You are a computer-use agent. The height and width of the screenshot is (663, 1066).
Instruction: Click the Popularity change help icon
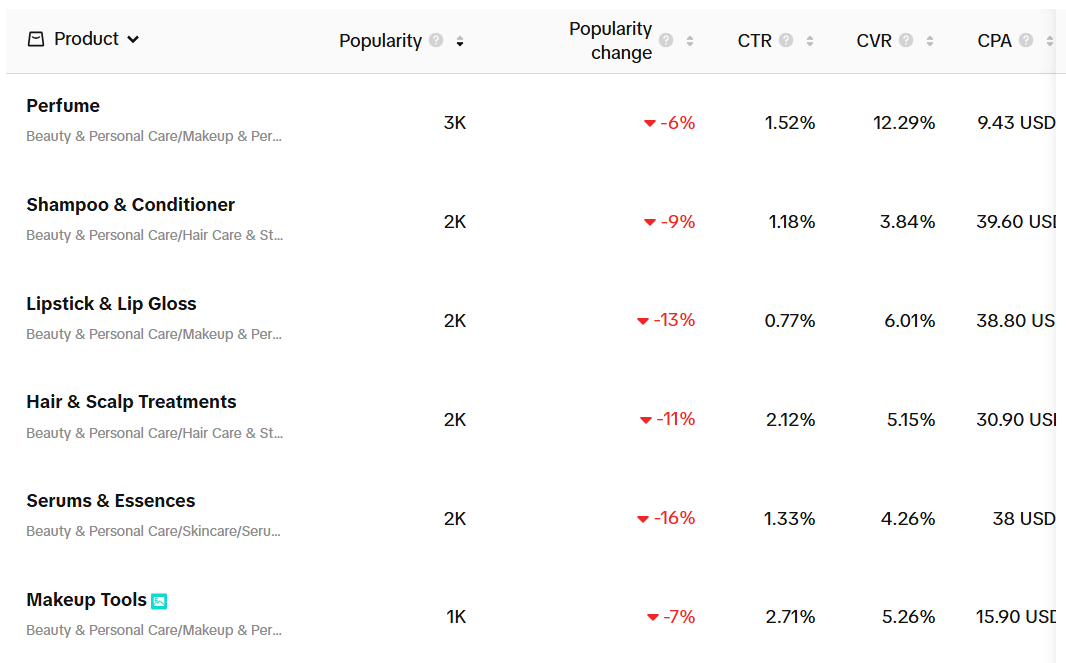[x=666, y=41]
